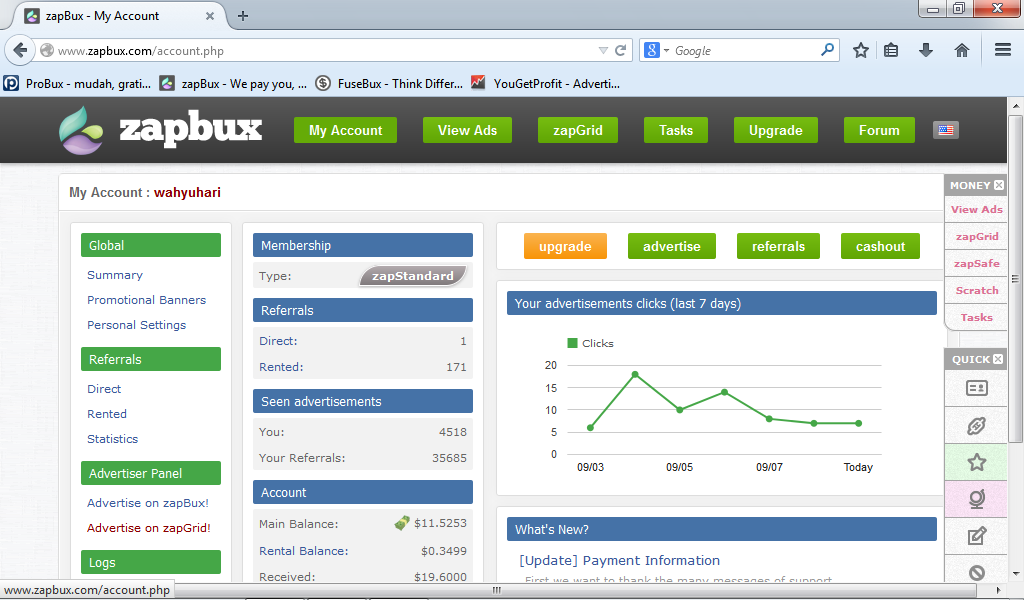The image size is (1024, 600).
Task: Click the orange upgrade button
Action: pos(565,245)
